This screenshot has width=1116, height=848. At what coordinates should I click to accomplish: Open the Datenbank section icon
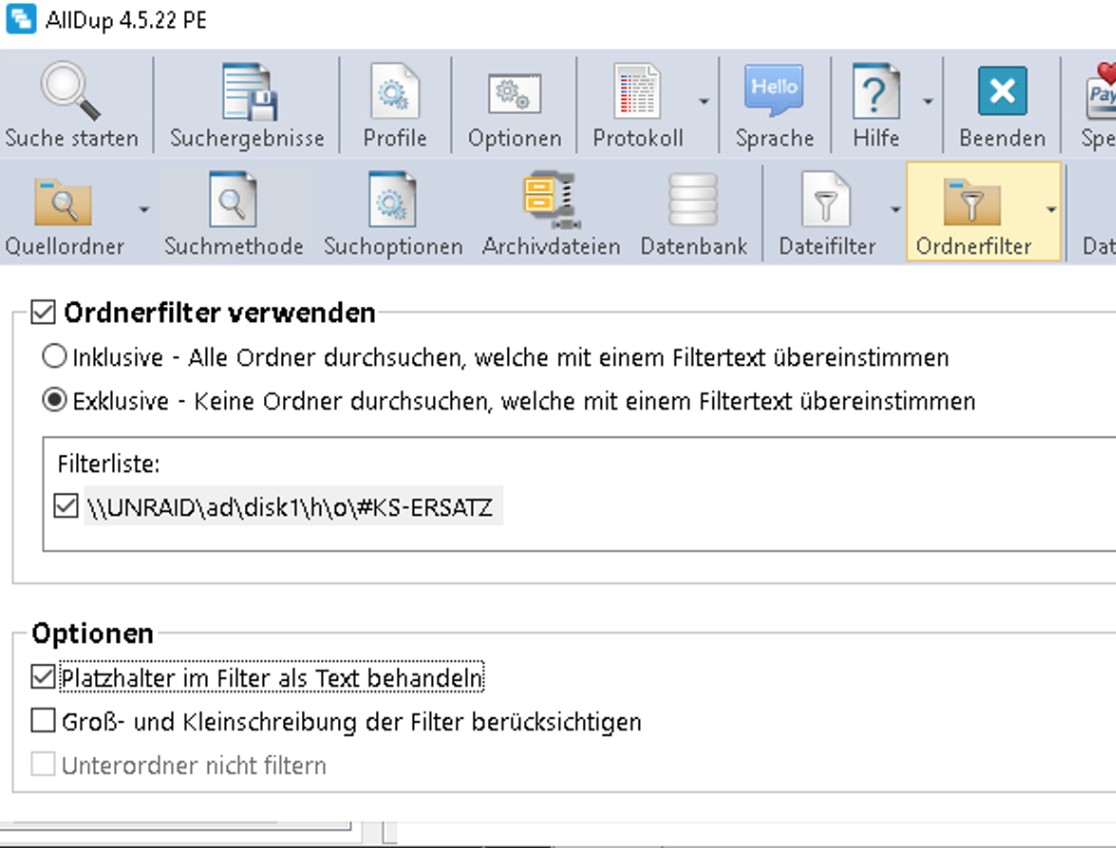693,201
